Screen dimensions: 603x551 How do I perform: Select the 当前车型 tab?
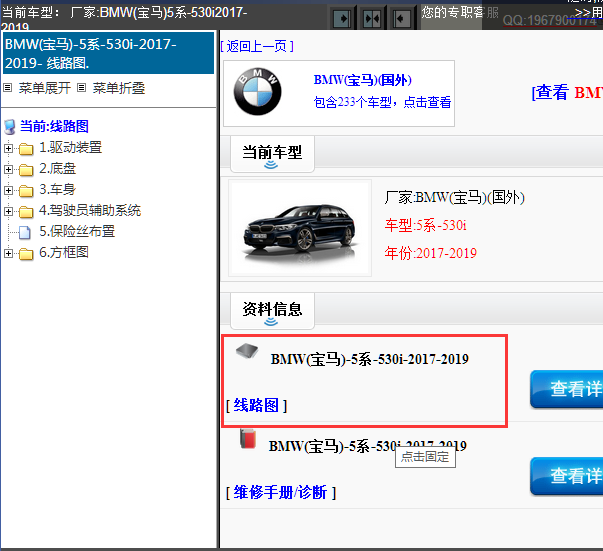272,154
